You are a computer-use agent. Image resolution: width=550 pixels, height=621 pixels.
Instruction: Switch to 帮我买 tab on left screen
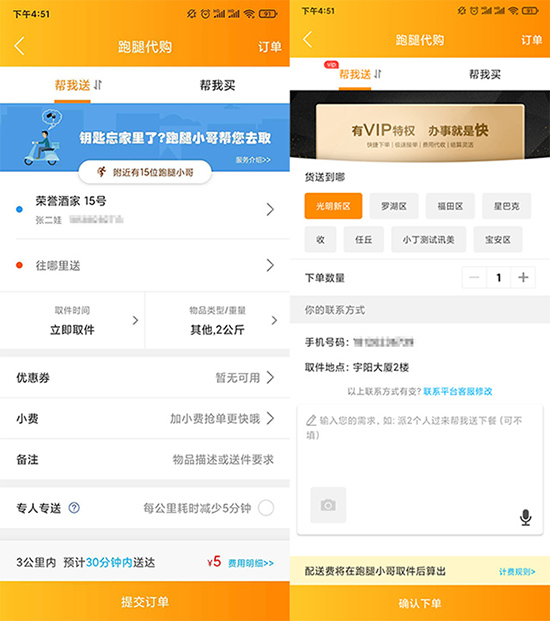[217, 85]
